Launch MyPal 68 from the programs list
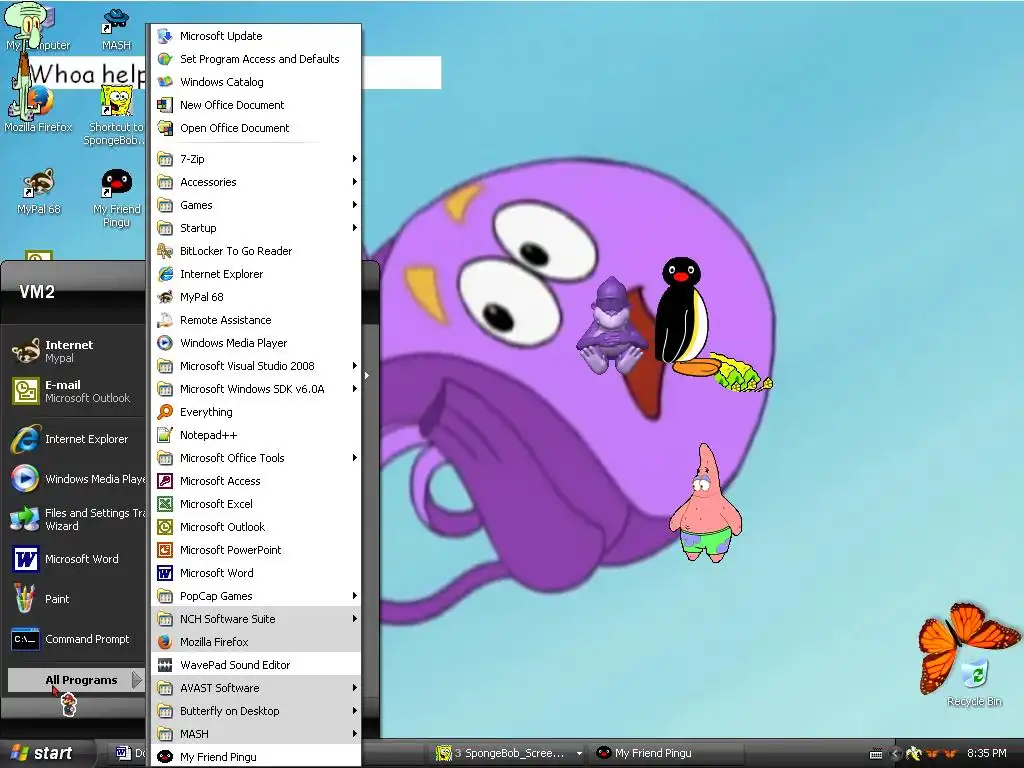 click(256, 296)
